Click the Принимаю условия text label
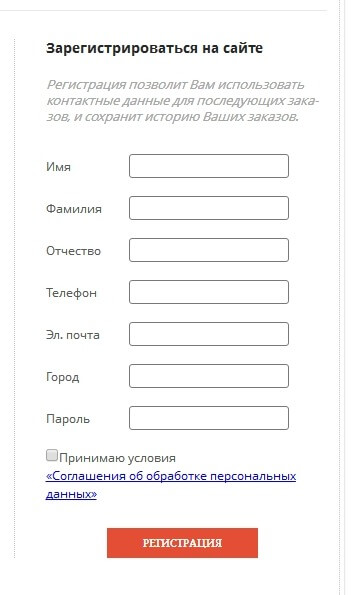362x595 pixels. (117, 458)
